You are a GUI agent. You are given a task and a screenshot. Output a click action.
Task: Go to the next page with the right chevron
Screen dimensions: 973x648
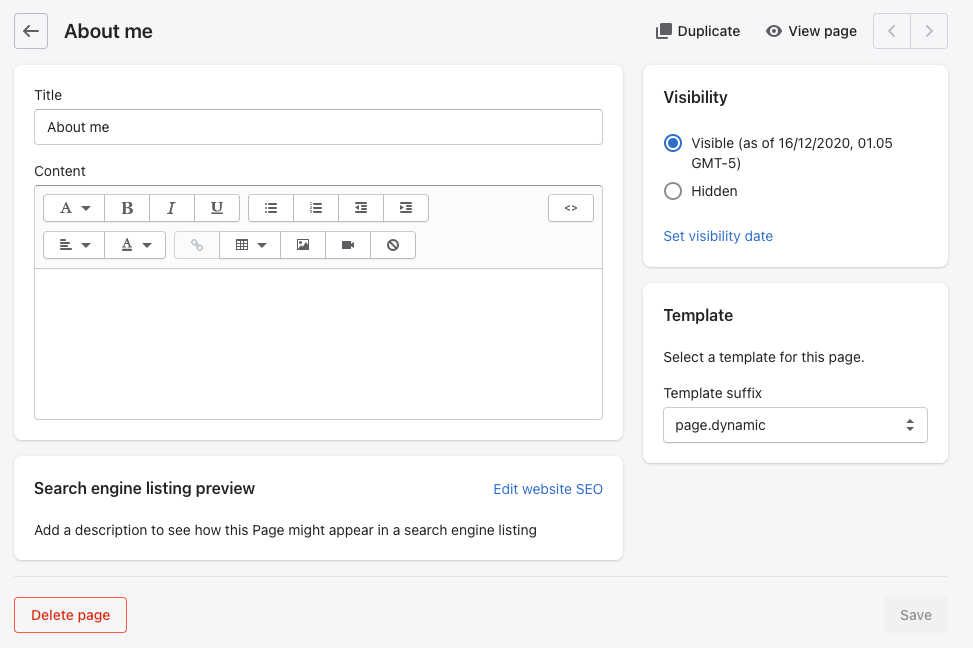click(929, 31)
